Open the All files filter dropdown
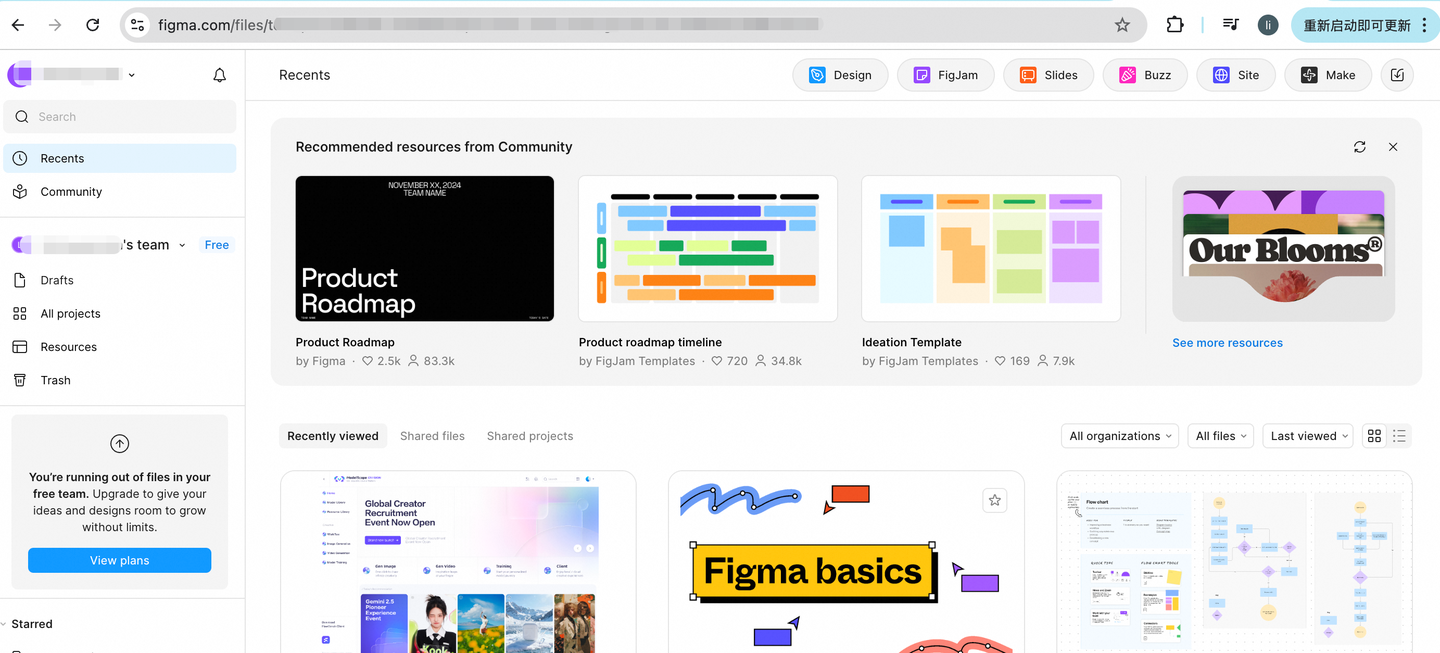 (x=1221, y=436)
